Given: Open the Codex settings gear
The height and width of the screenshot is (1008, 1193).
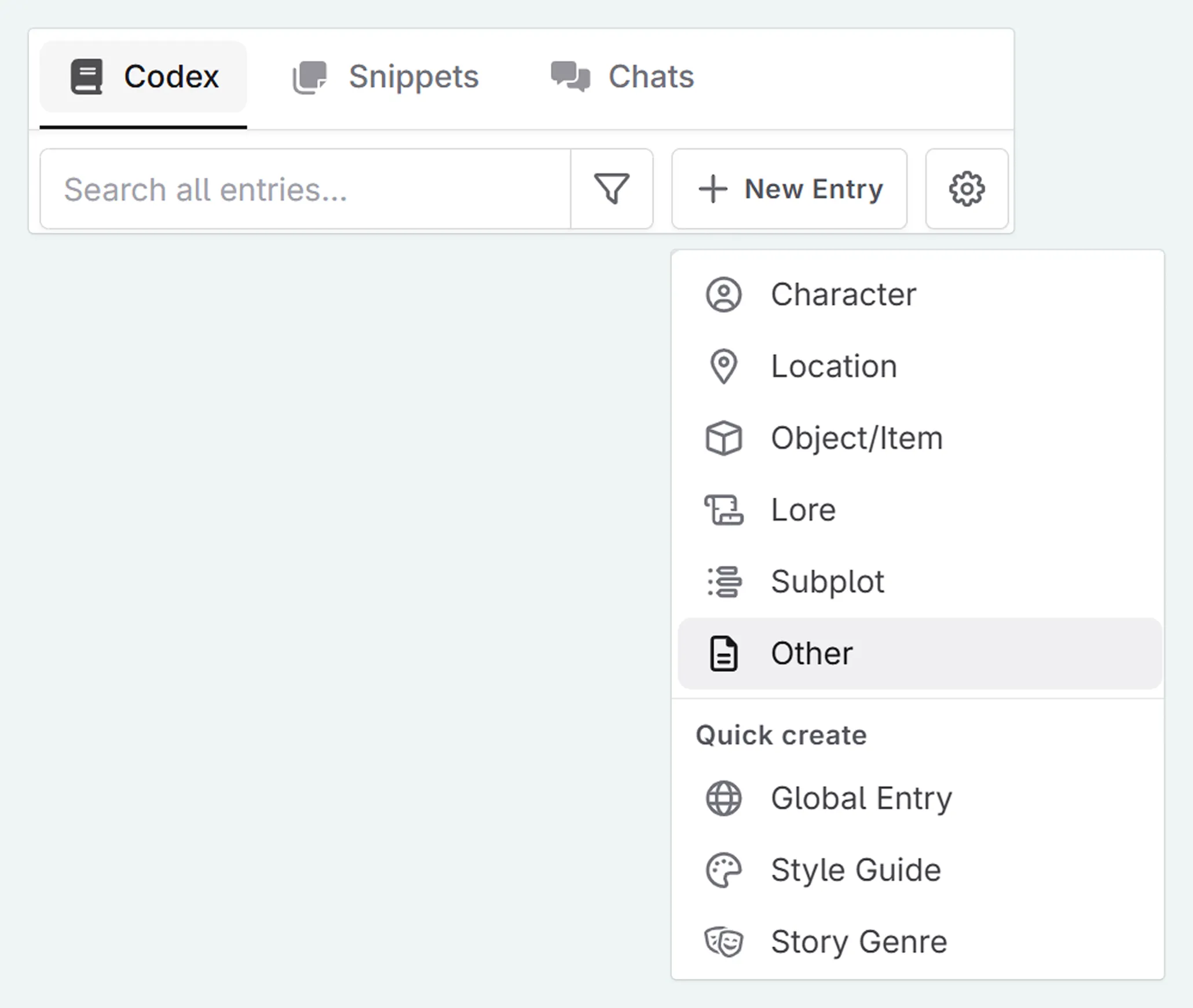Looking at the screenshot, I should tap(967, 189).
